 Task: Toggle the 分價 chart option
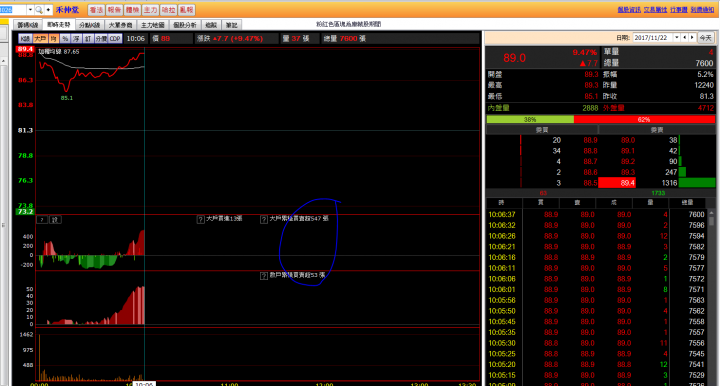(x=101, y=39)
